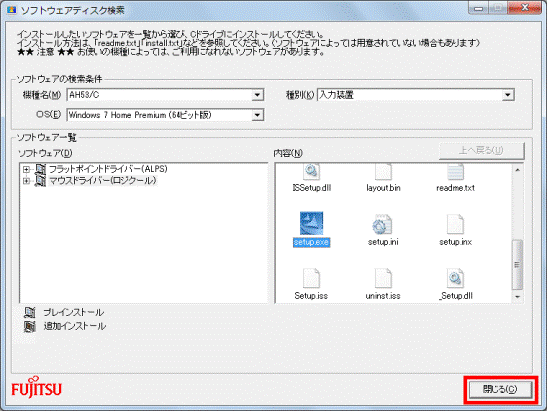
Task: Click the 上へ戻る(U) button
Action: (481, 151)
